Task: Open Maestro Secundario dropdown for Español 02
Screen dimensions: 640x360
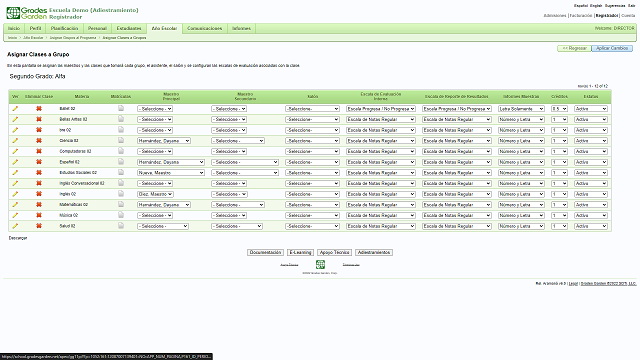Action: pos(245,162)
